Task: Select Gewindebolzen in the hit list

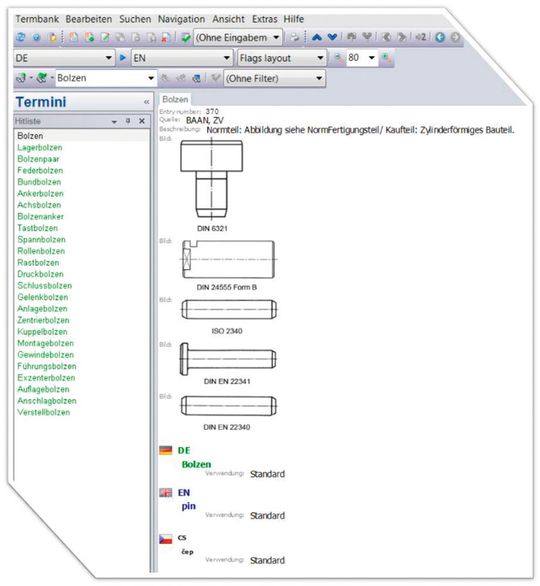Action: 46,355
